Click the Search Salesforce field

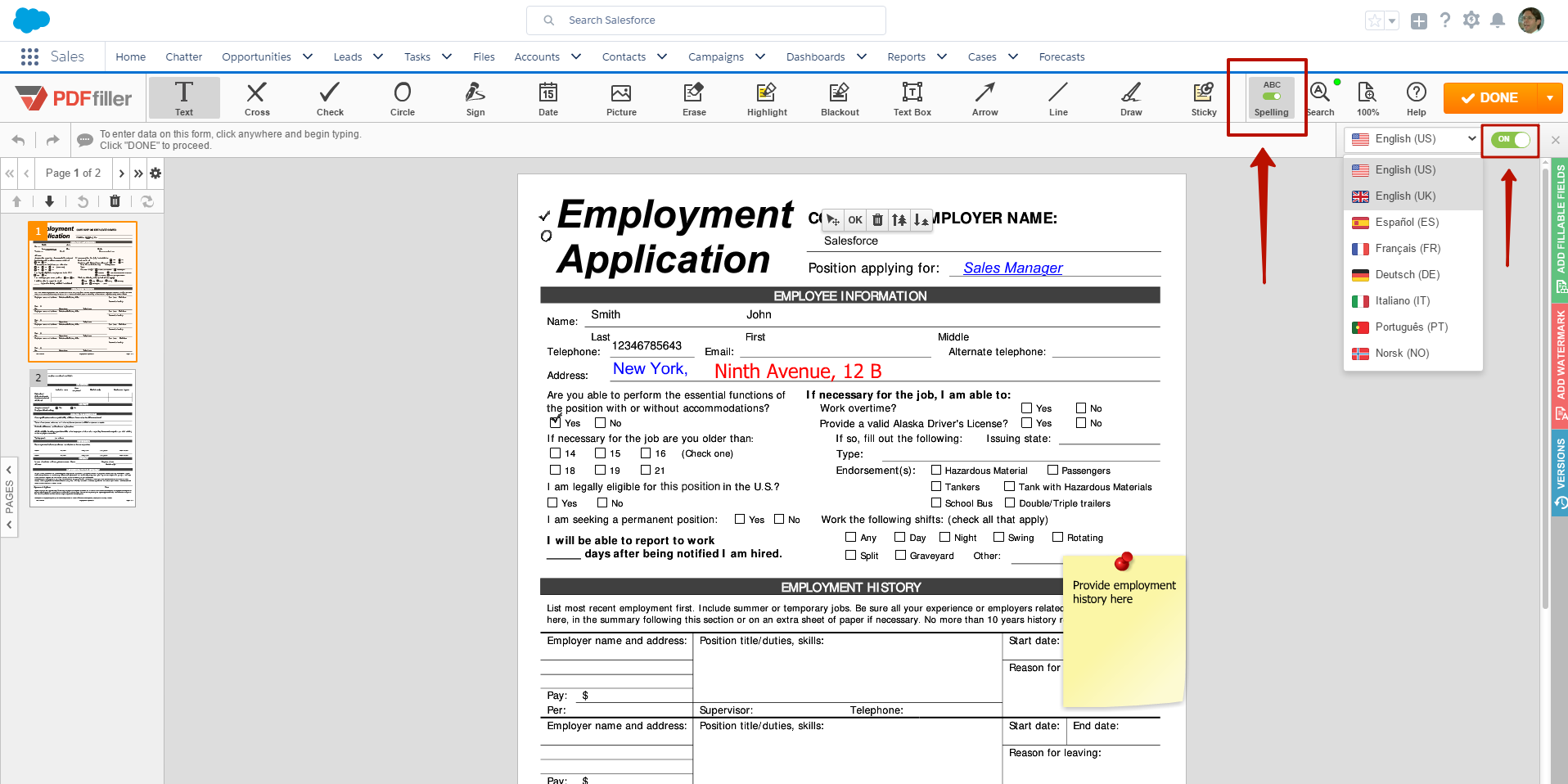(705, 20)
